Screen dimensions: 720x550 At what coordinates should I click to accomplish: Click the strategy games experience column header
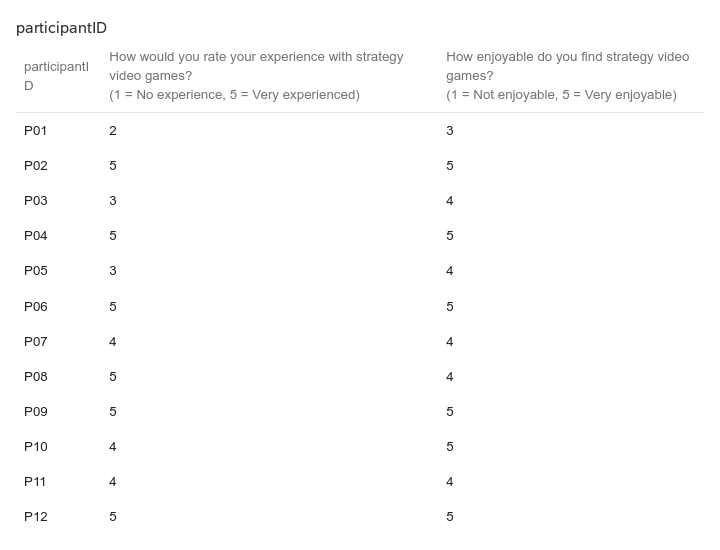pos(256,76)
